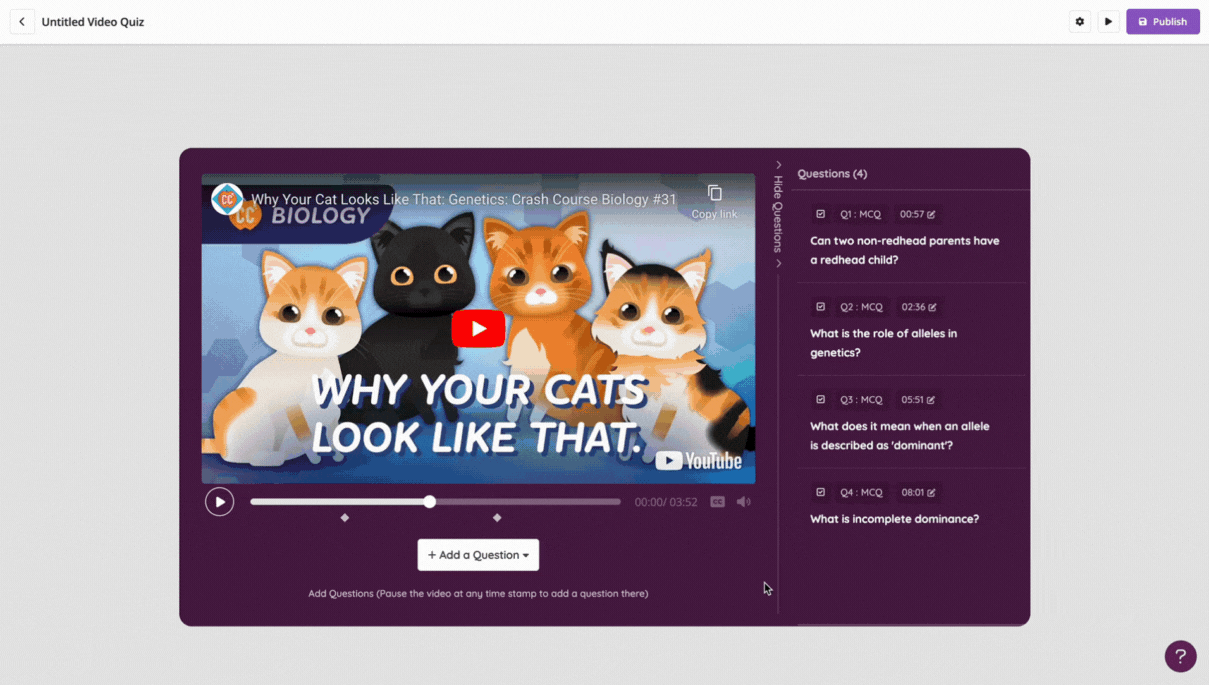
Task: Click the lower chevron below Hide Questions
Action: point(779,264)
